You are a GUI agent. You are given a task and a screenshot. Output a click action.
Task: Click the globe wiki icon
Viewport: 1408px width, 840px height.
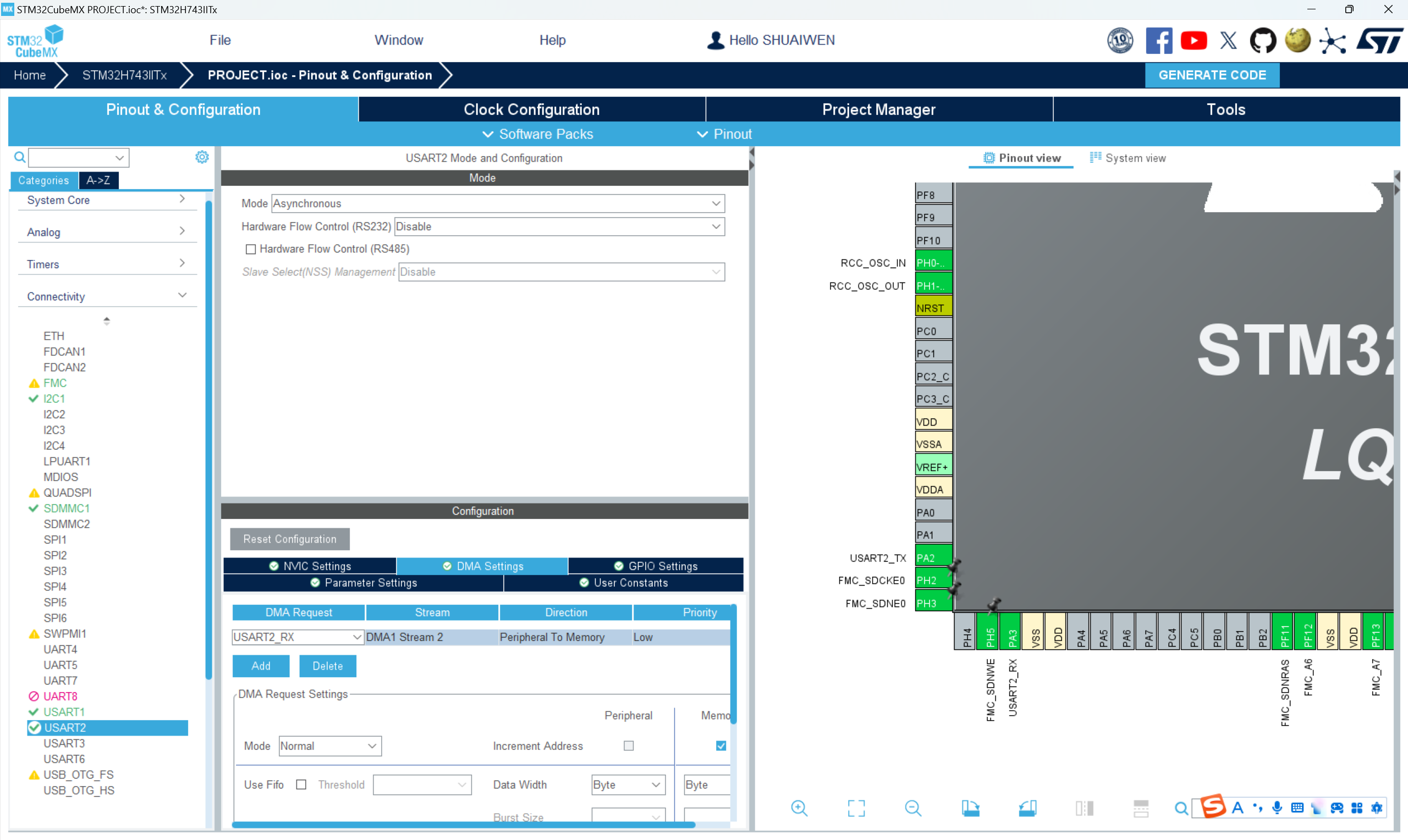pyautogui.click(x=1297, y=41)
